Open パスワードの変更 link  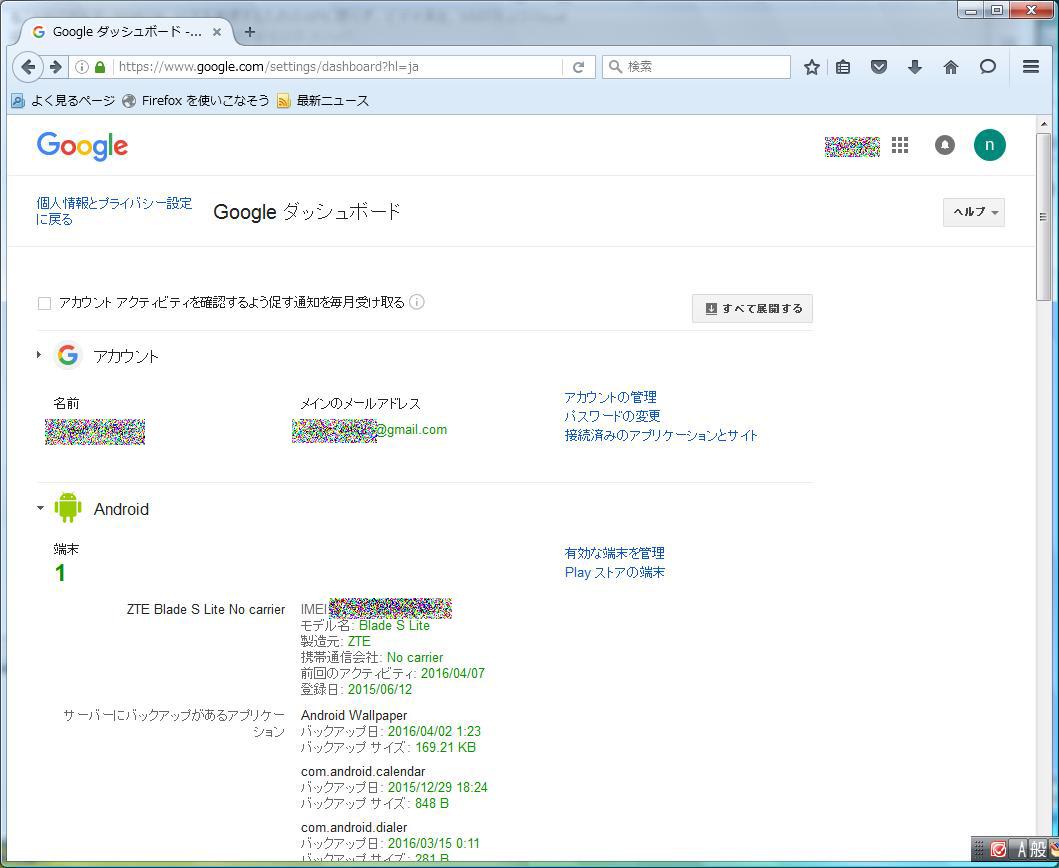point(612,416)
